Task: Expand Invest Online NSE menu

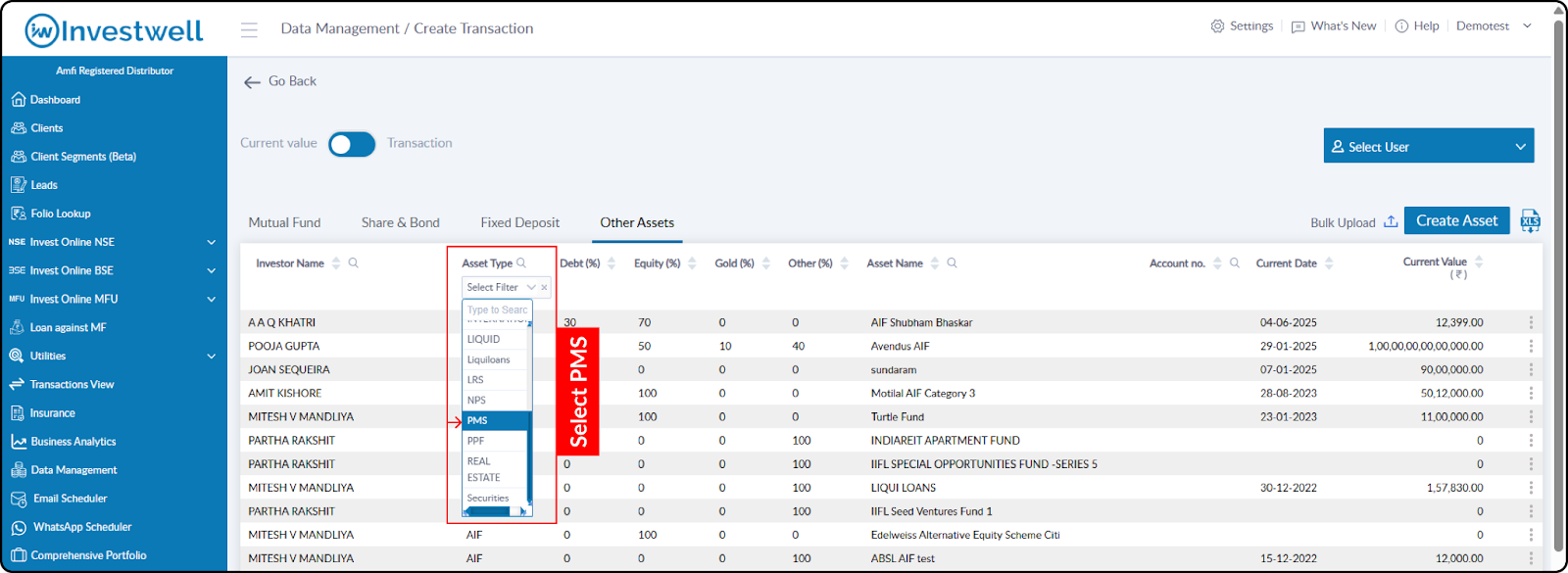Action: coord(212,242)
